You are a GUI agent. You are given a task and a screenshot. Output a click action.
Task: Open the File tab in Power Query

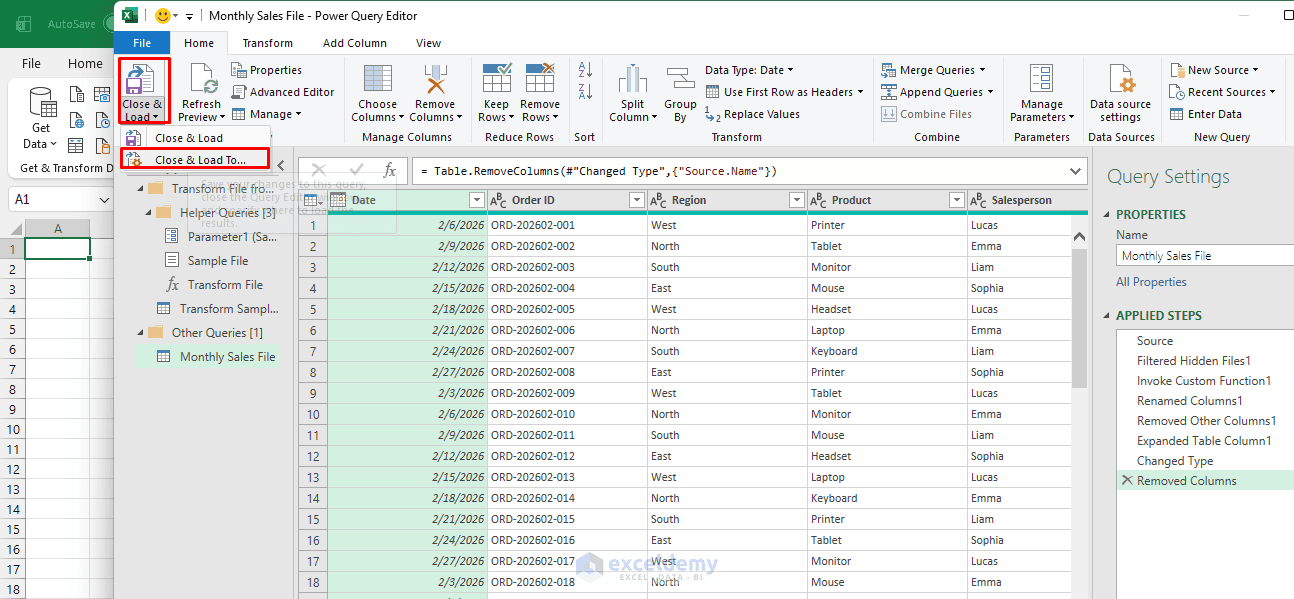(142, 43)
